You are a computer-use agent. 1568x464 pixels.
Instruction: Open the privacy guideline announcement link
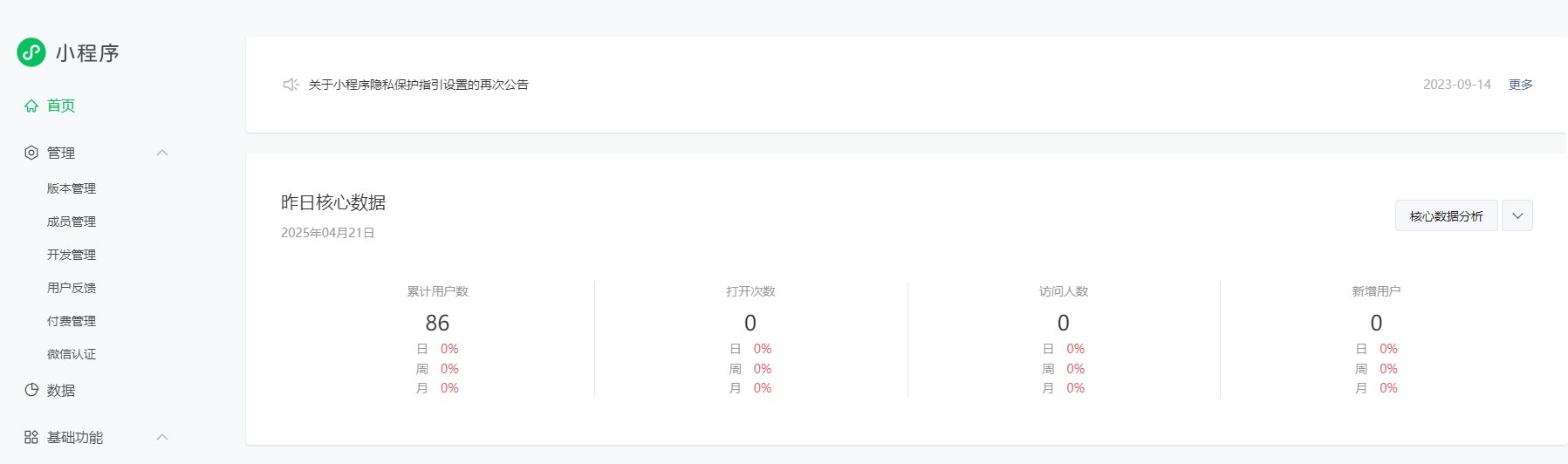tap(419, 85)
